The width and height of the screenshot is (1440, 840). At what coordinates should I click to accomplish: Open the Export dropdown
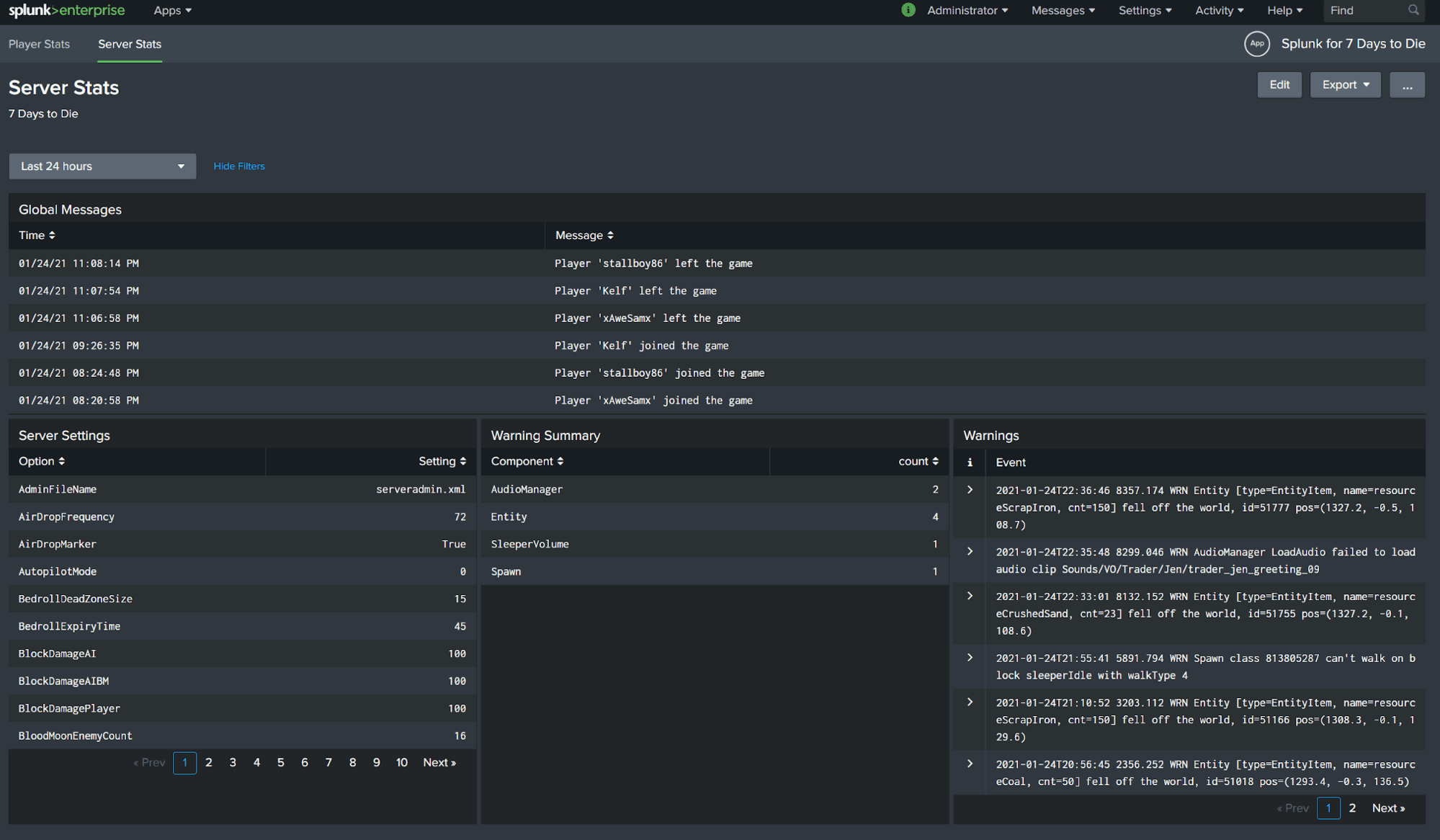point(1345,85)
